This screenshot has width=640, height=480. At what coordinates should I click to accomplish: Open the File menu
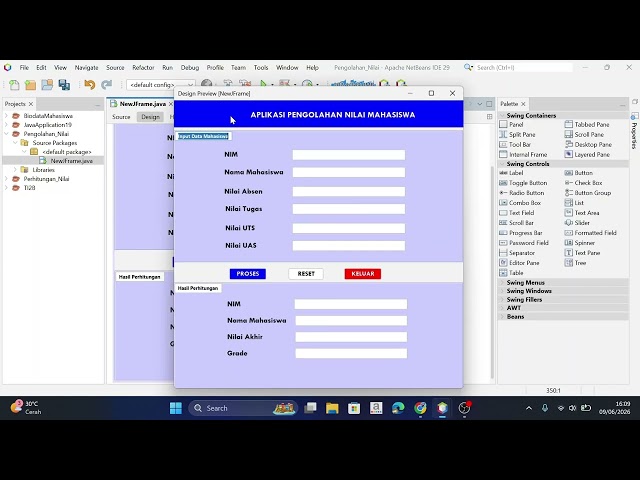click(x=24, y=68)
